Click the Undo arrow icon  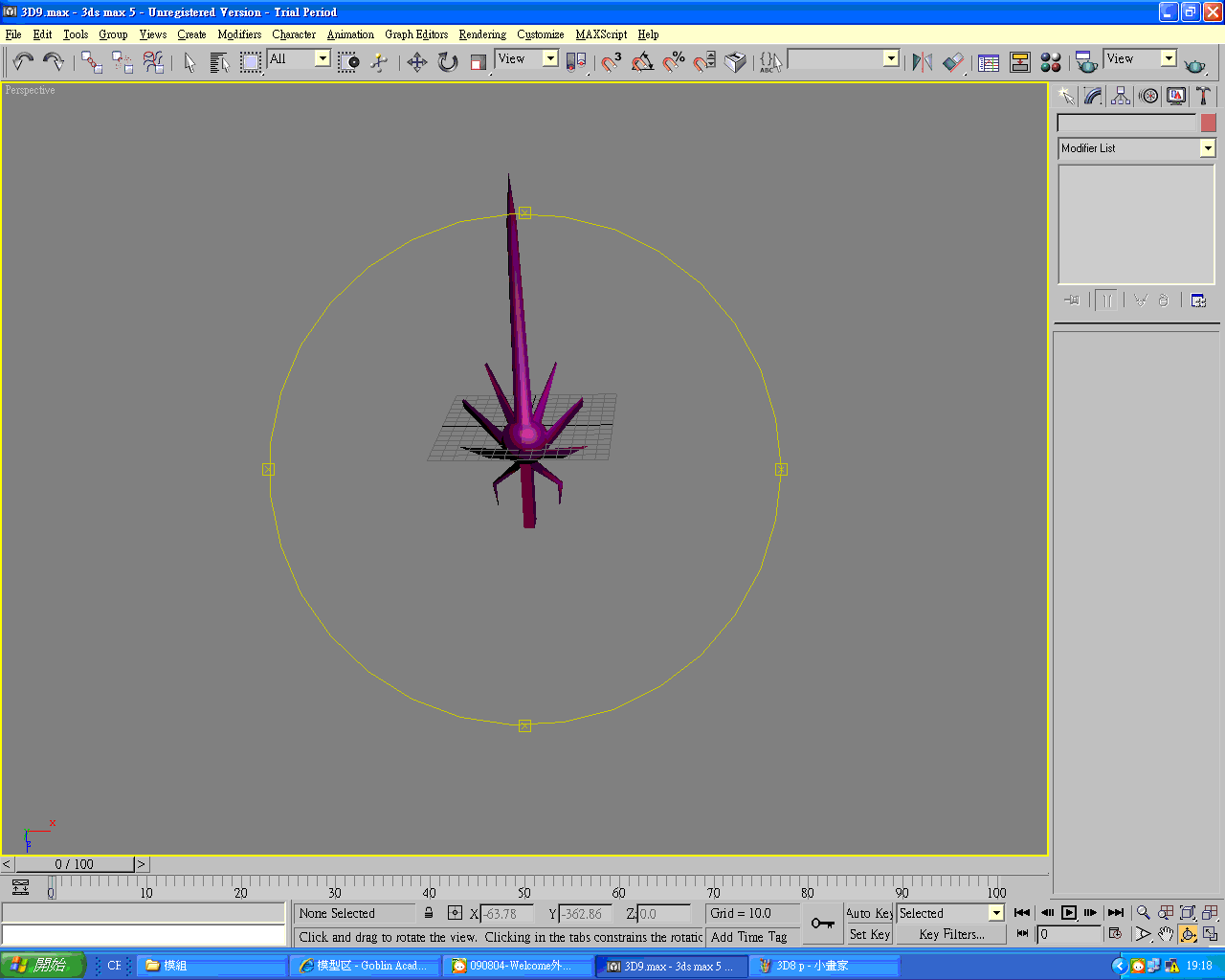pos(23,61)
